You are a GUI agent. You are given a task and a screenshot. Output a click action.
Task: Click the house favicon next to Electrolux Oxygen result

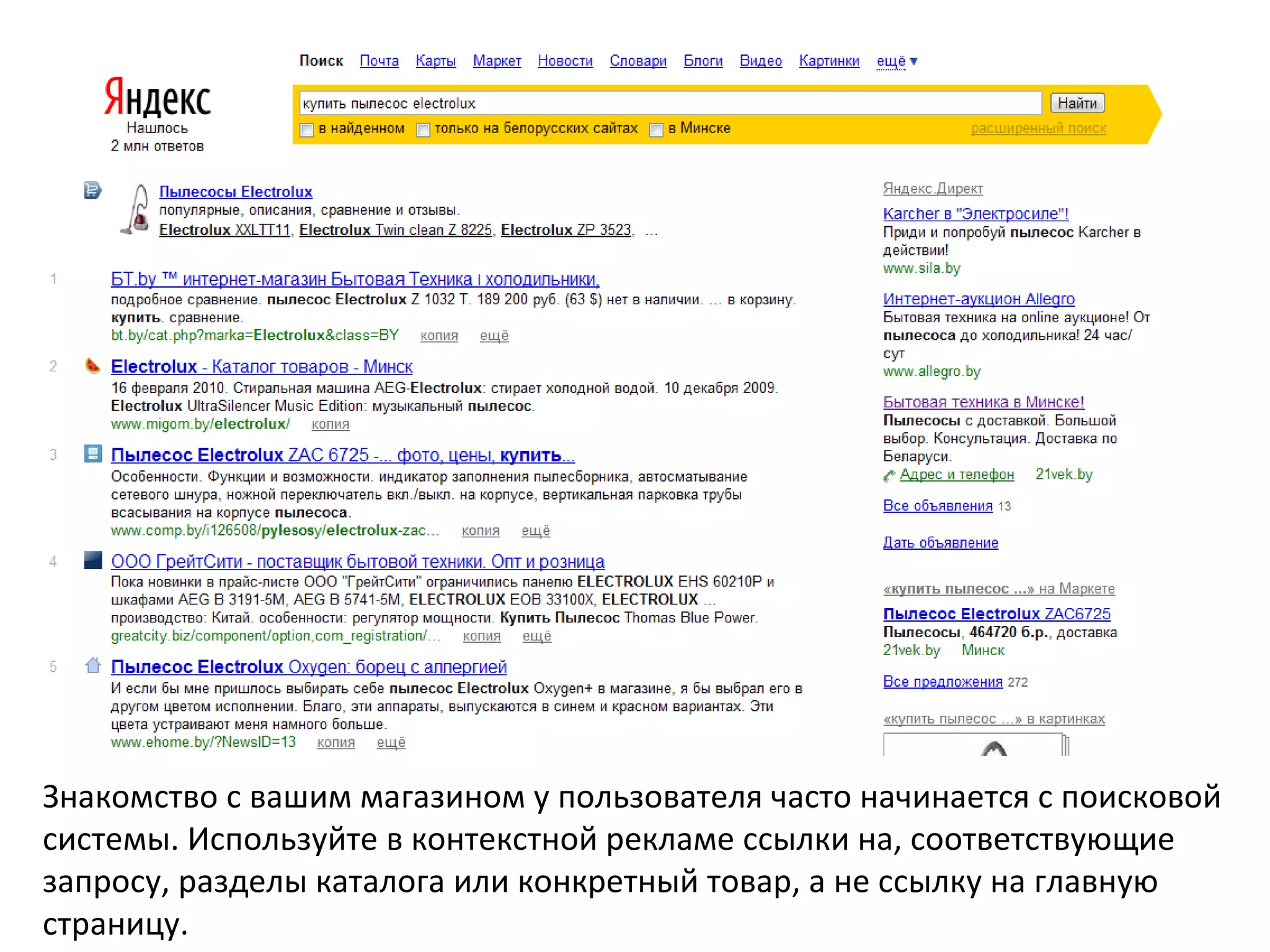[93, 666]
